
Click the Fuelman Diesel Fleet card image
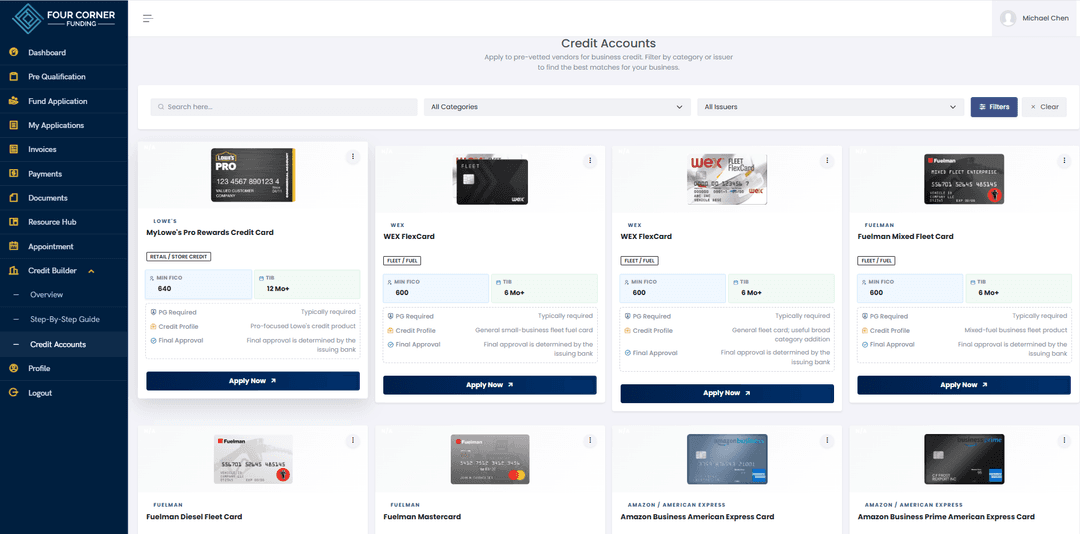coord(253,459)
